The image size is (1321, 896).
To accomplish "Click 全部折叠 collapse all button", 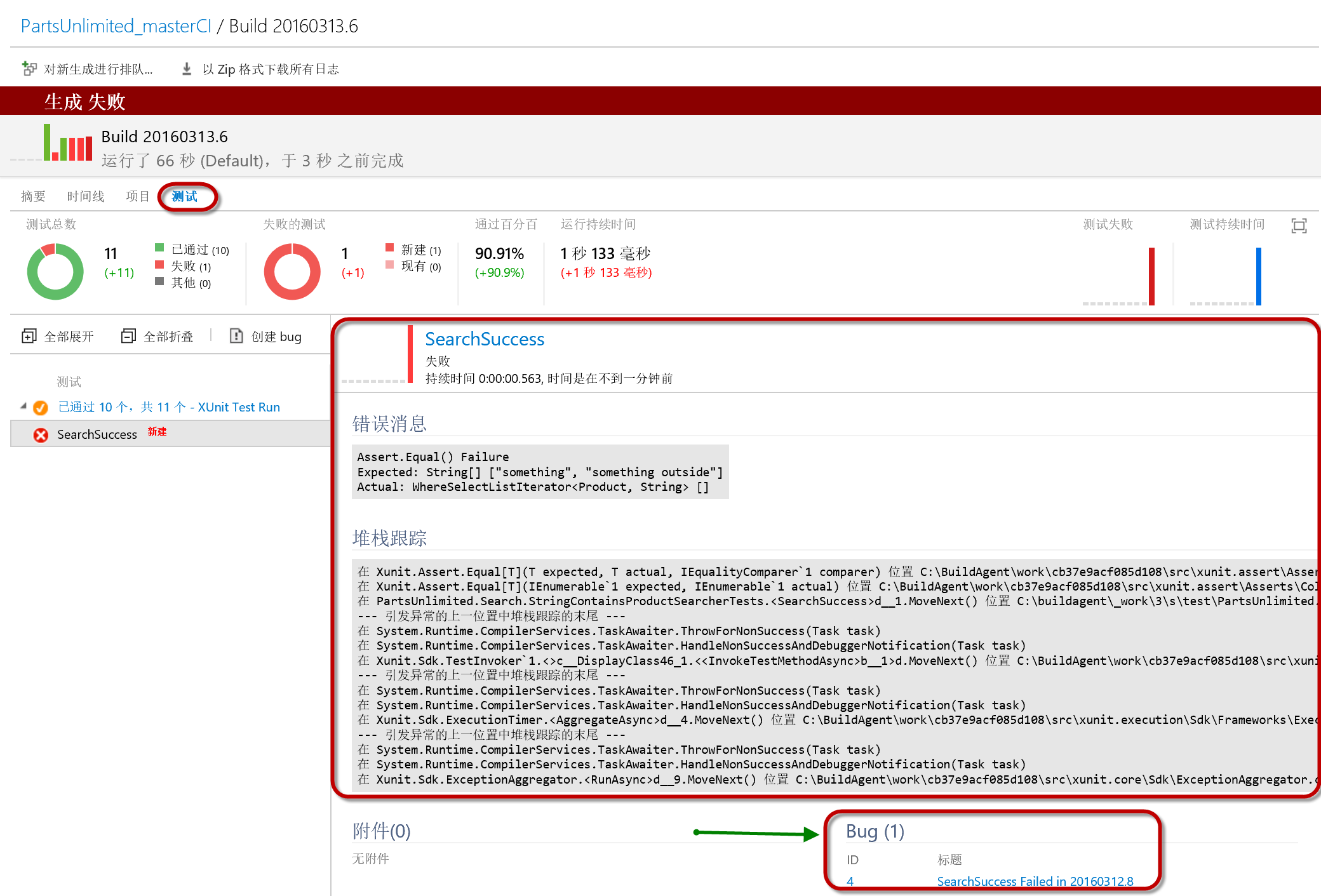I will [168, 337].
